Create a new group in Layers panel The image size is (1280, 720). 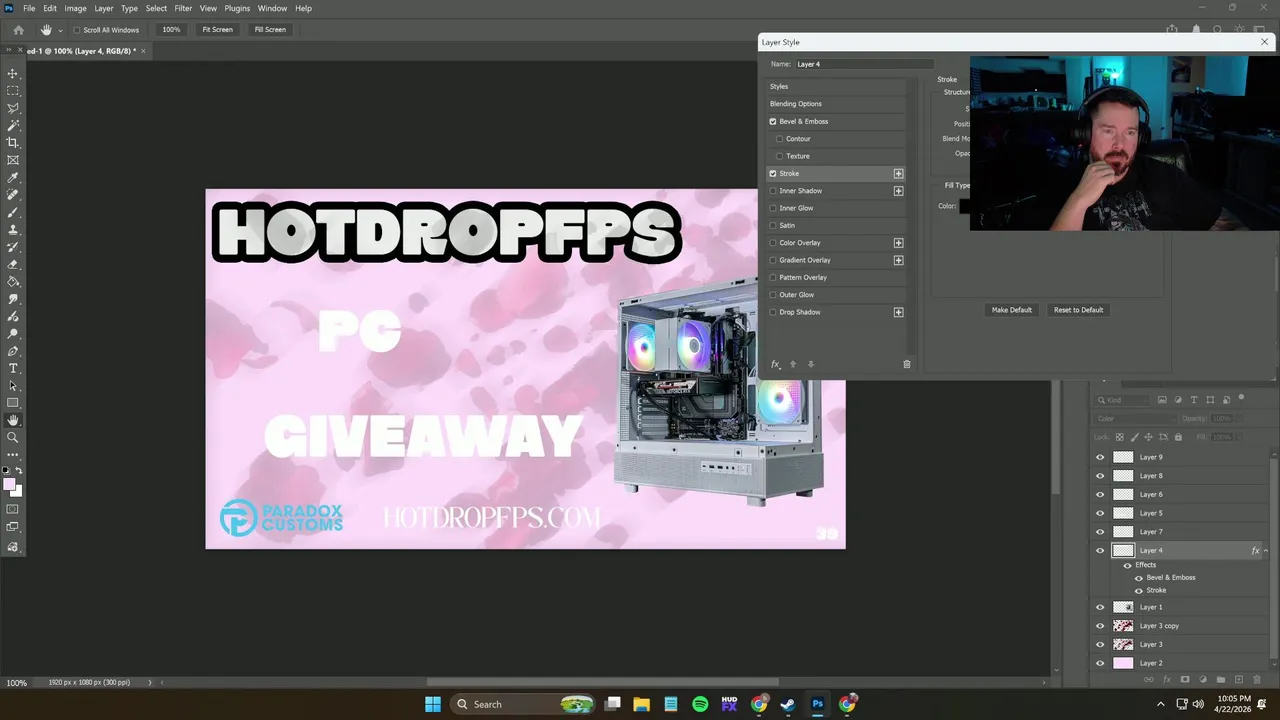(1220, 680)
